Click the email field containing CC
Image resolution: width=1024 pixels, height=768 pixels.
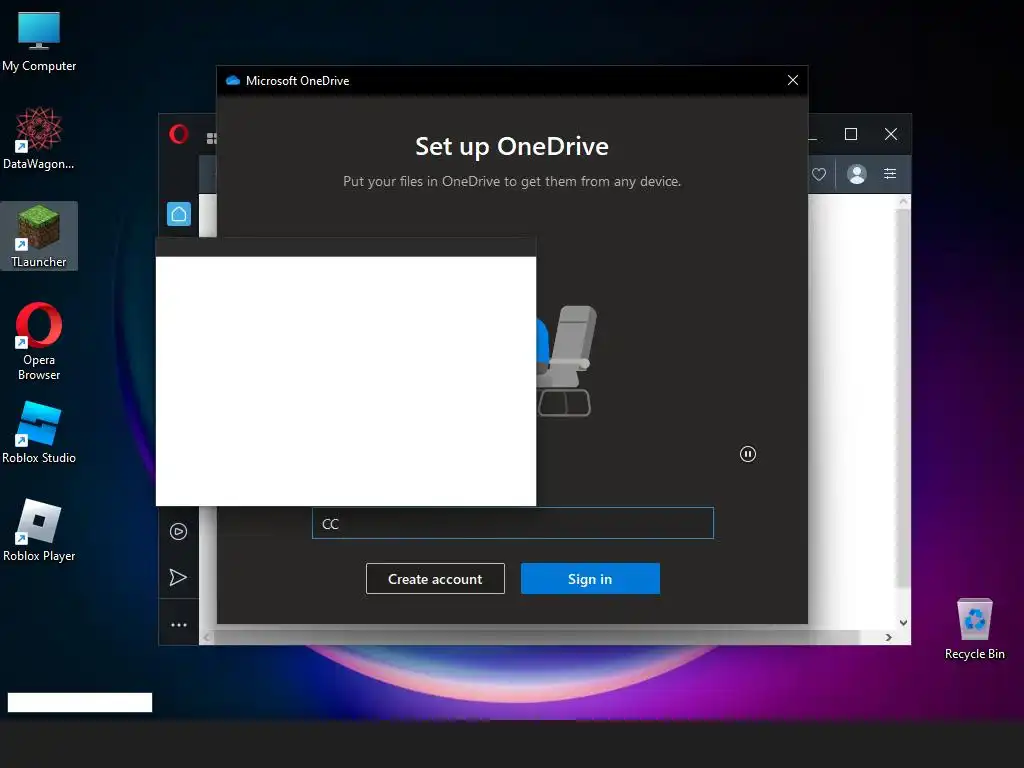(x=513, y=523)
